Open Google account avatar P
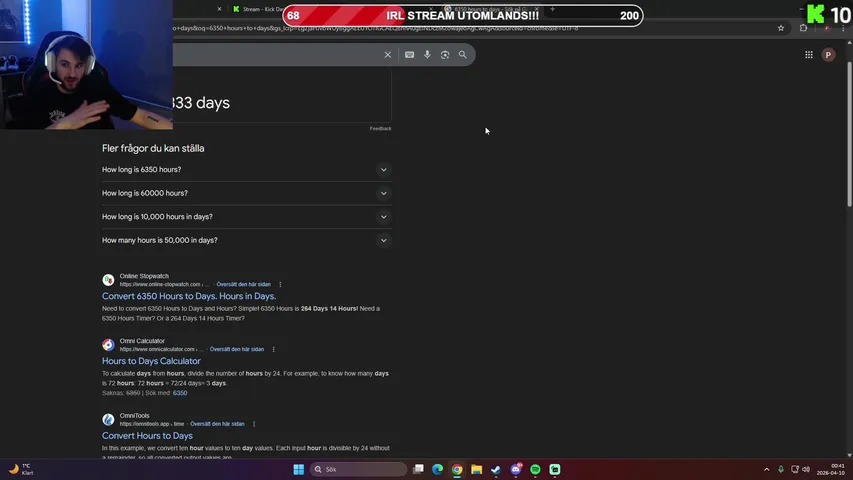The width and height of the screenshot is (853, 480). (x=828, y=54)
